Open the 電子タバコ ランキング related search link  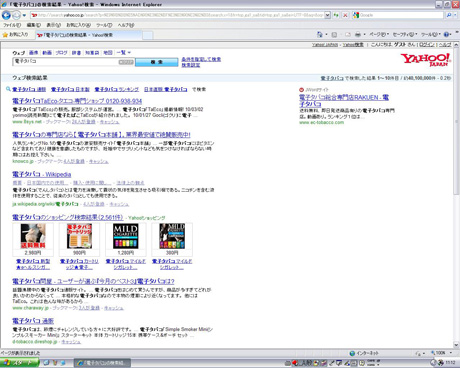(x=117, y=89)
